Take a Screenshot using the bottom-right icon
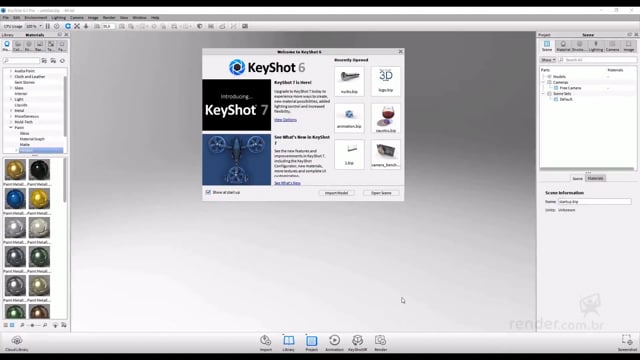This screenshot has width=640, height=360. tap(627, 343)
